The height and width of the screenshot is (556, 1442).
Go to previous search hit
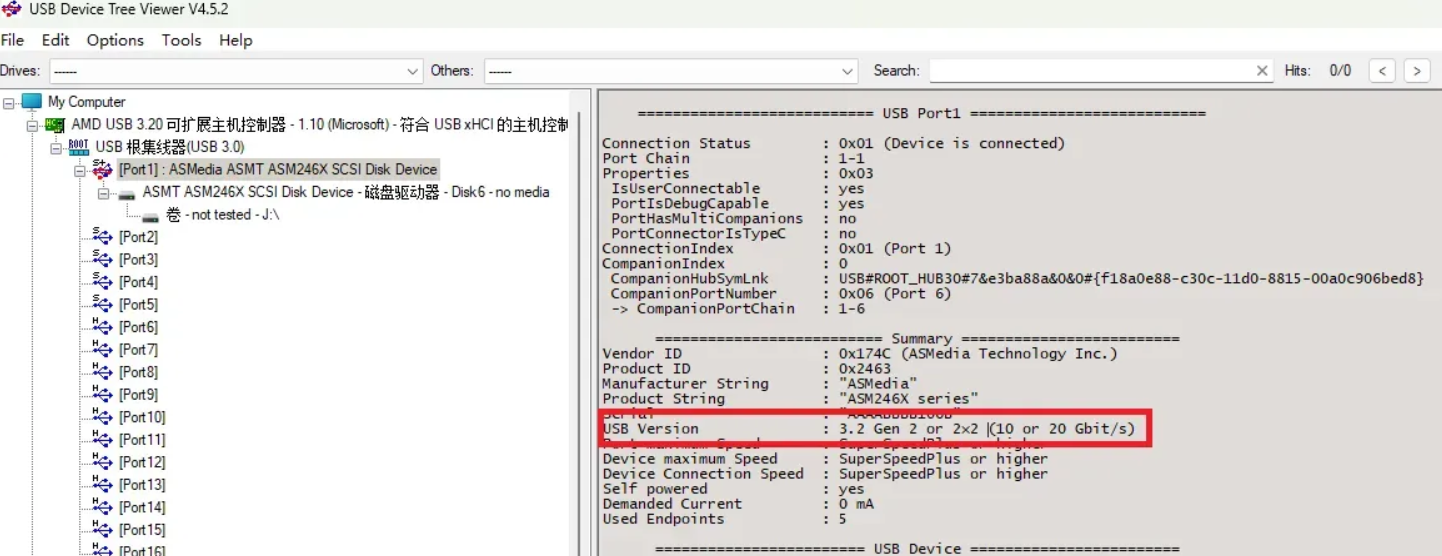1382,71
